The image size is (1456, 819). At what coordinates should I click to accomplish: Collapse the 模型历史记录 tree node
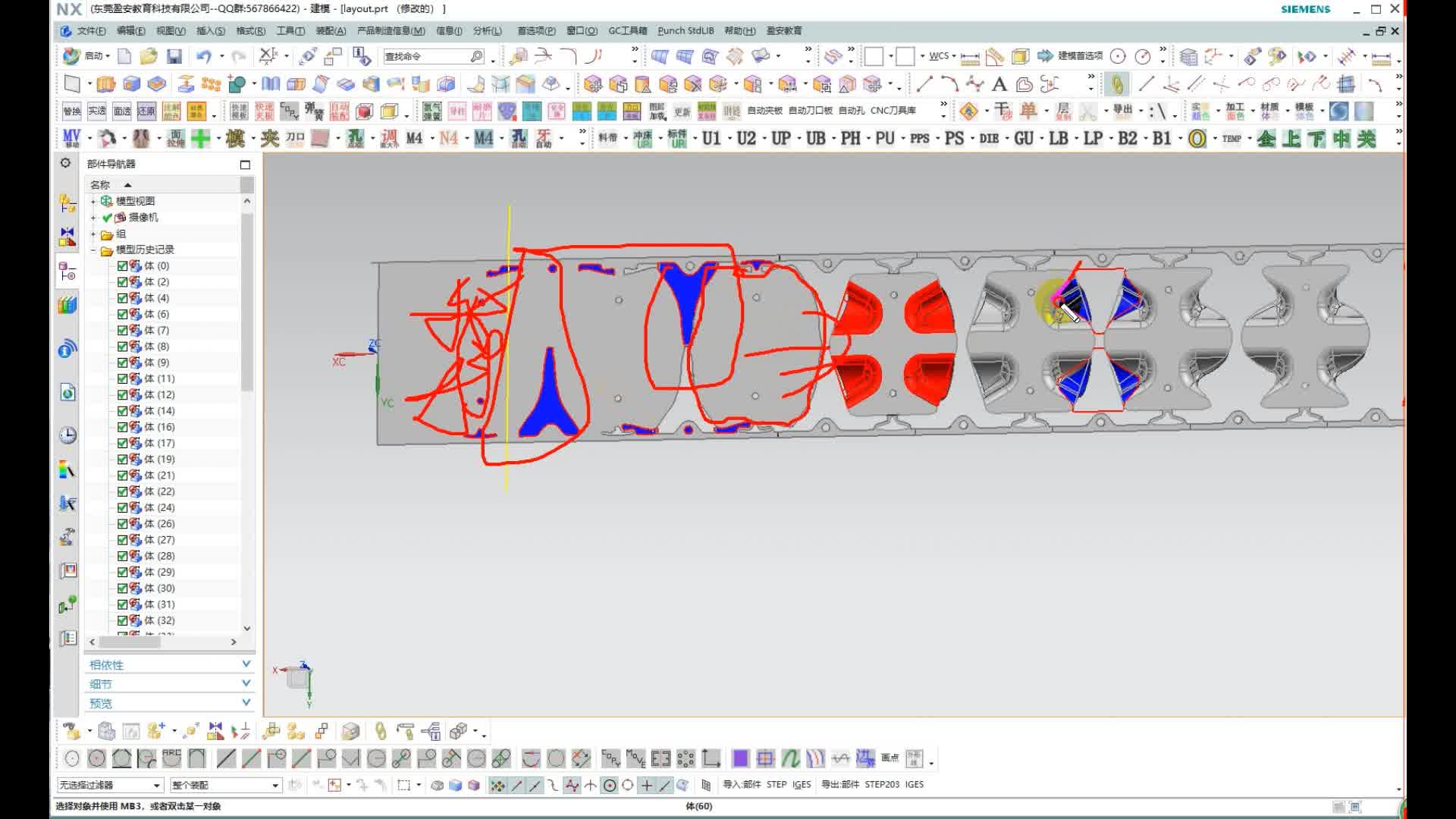tap(93, 250)
